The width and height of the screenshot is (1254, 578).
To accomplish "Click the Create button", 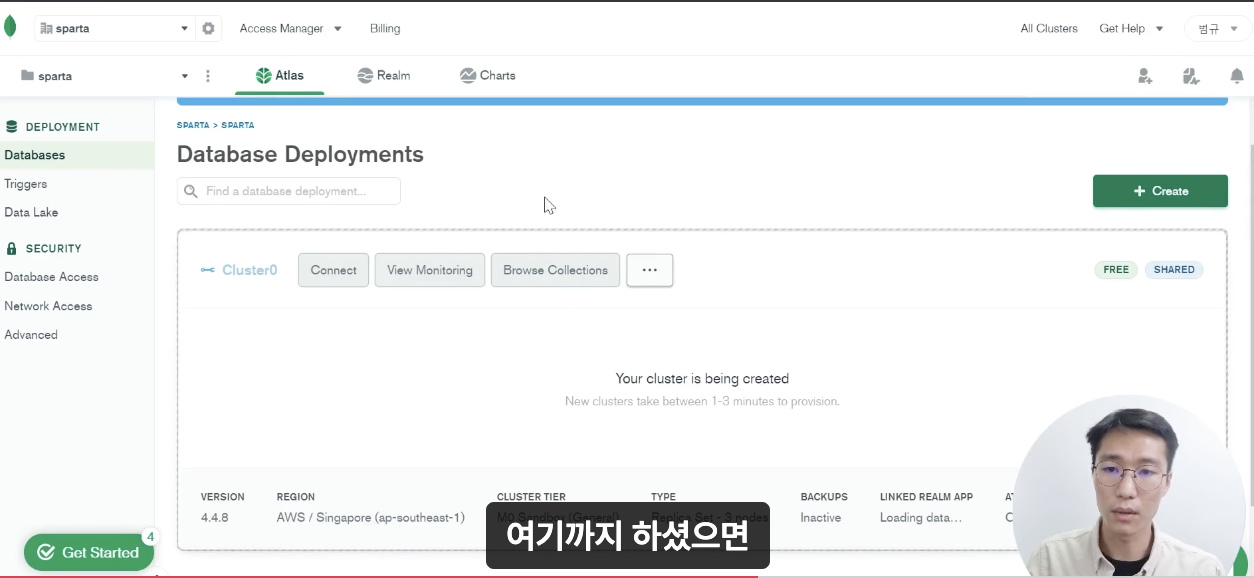I will click(1160, 191).
